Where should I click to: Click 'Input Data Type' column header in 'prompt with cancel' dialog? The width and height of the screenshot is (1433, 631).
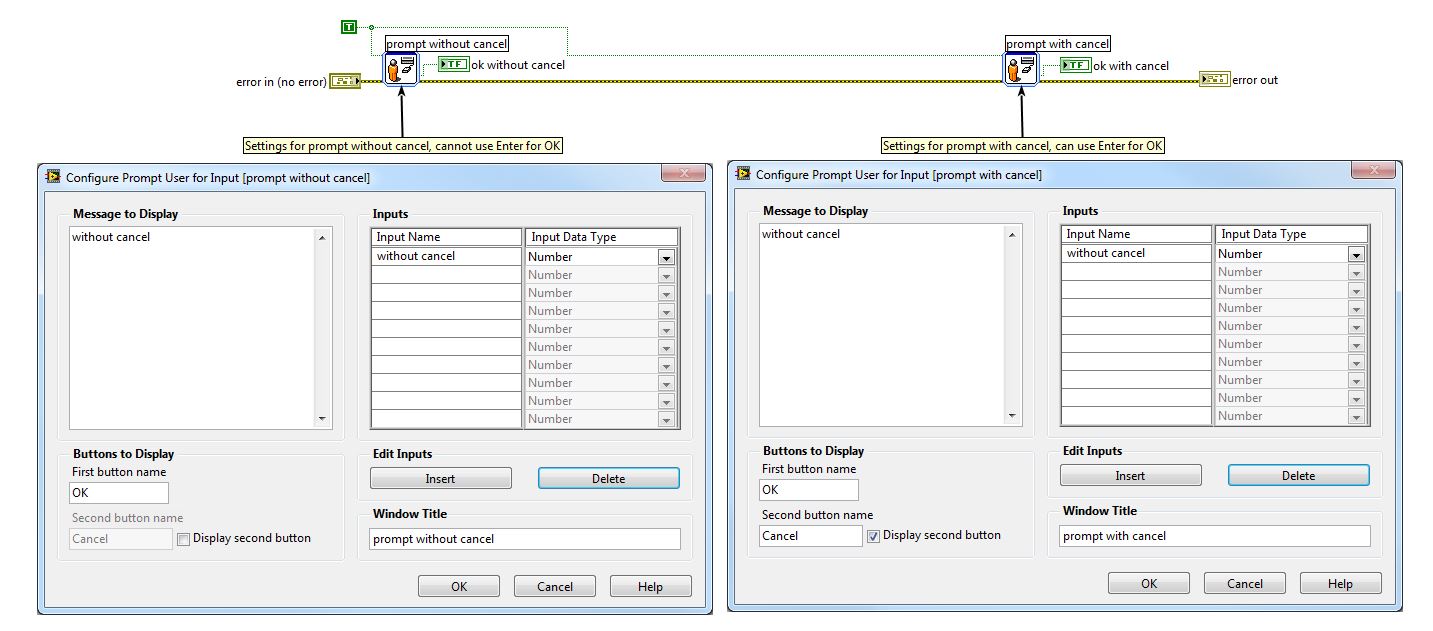click(x=1291, y=235)
